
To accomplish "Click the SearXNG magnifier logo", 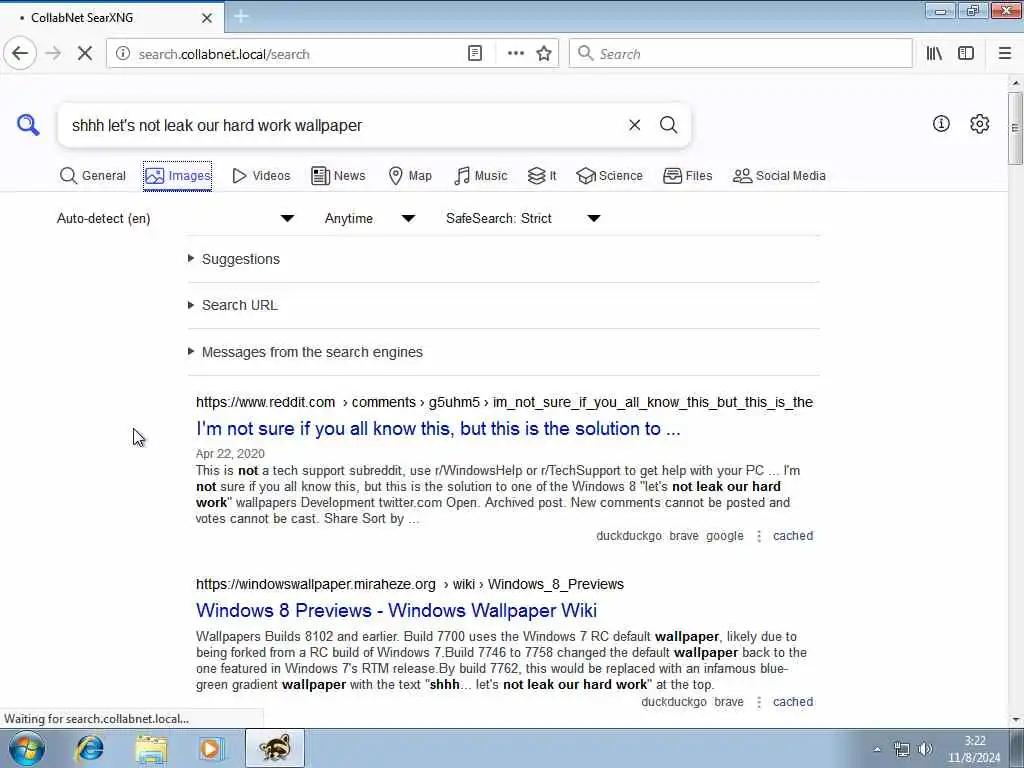I will [x=28, y=124].
